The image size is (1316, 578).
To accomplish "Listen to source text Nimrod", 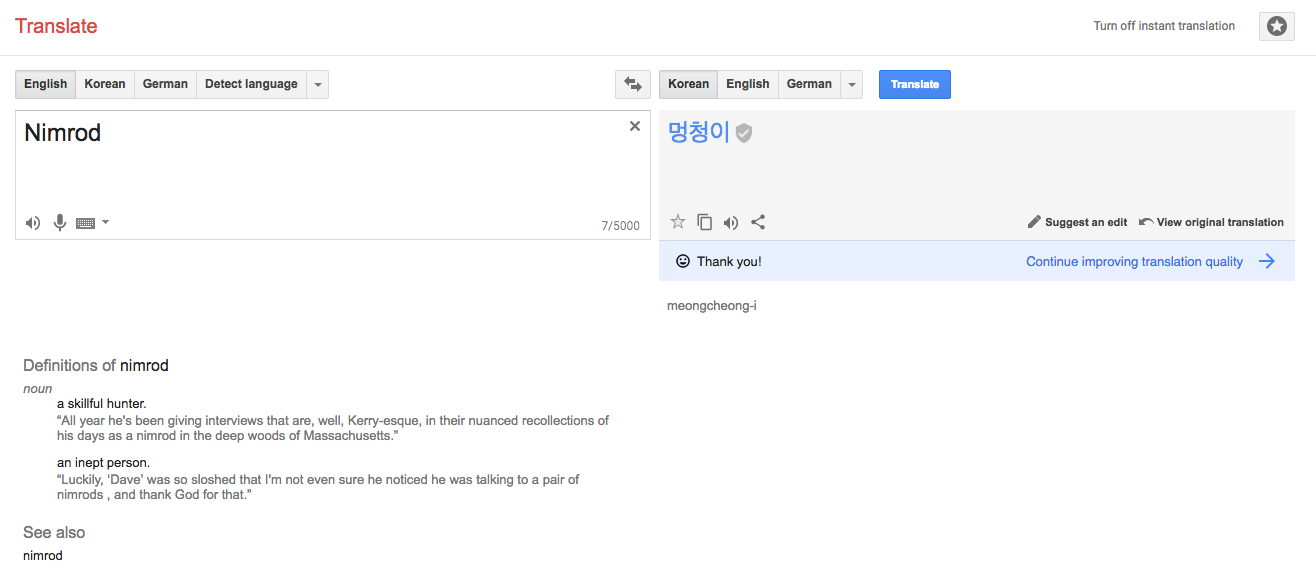I will tap(33, 223).
